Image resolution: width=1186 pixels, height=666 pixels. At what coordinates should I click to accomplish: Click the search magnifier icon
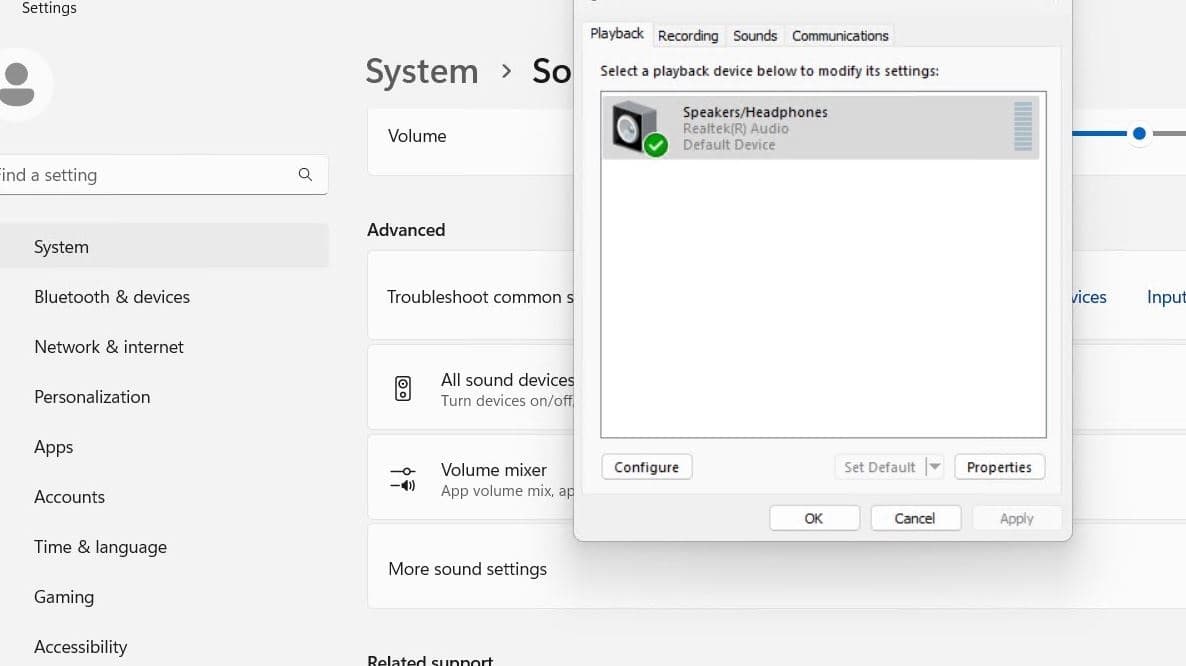(305, 175)
